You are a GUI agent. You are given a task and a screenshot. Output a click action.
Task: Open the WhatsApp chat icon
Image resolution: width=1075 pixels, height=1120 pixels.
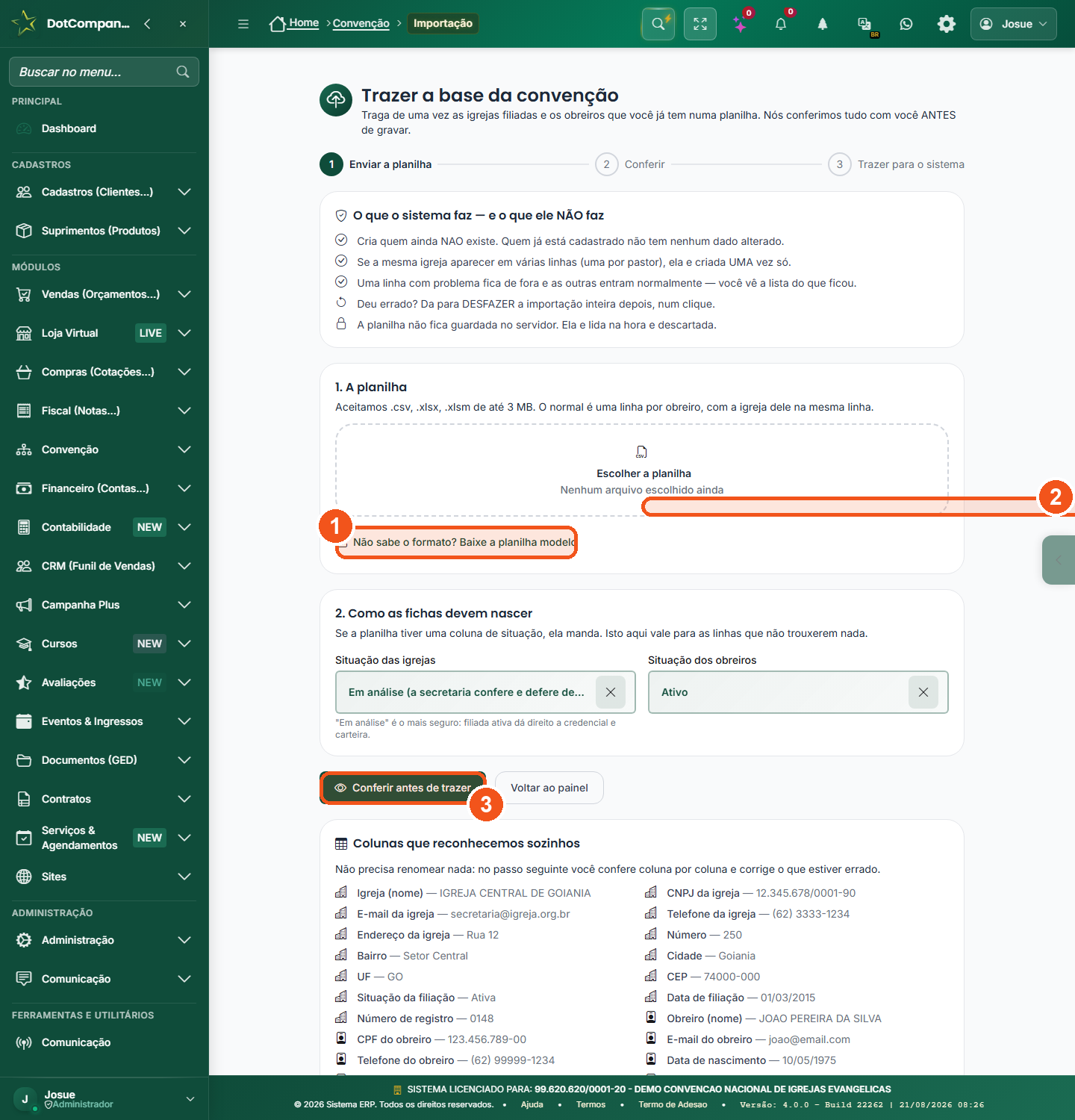(906, 24)
